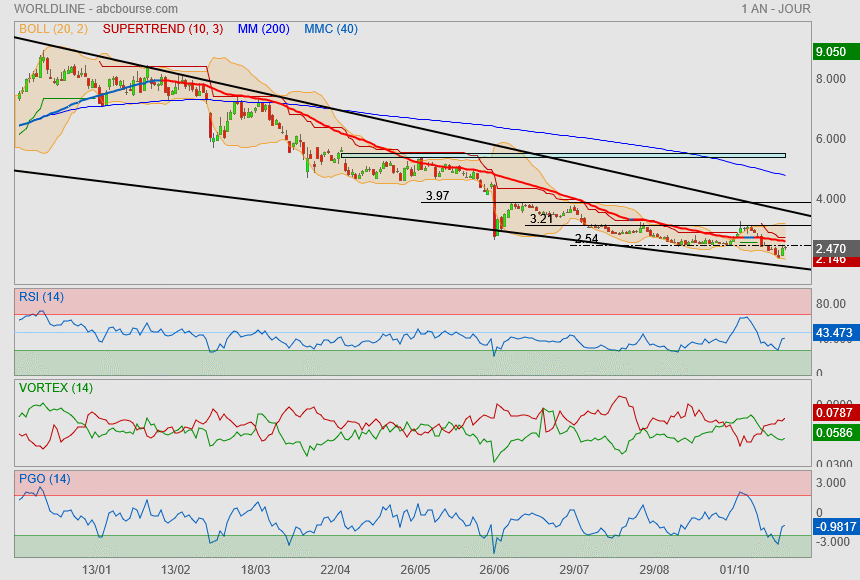Click the grey 2.470 current price tag

[832, 248]
